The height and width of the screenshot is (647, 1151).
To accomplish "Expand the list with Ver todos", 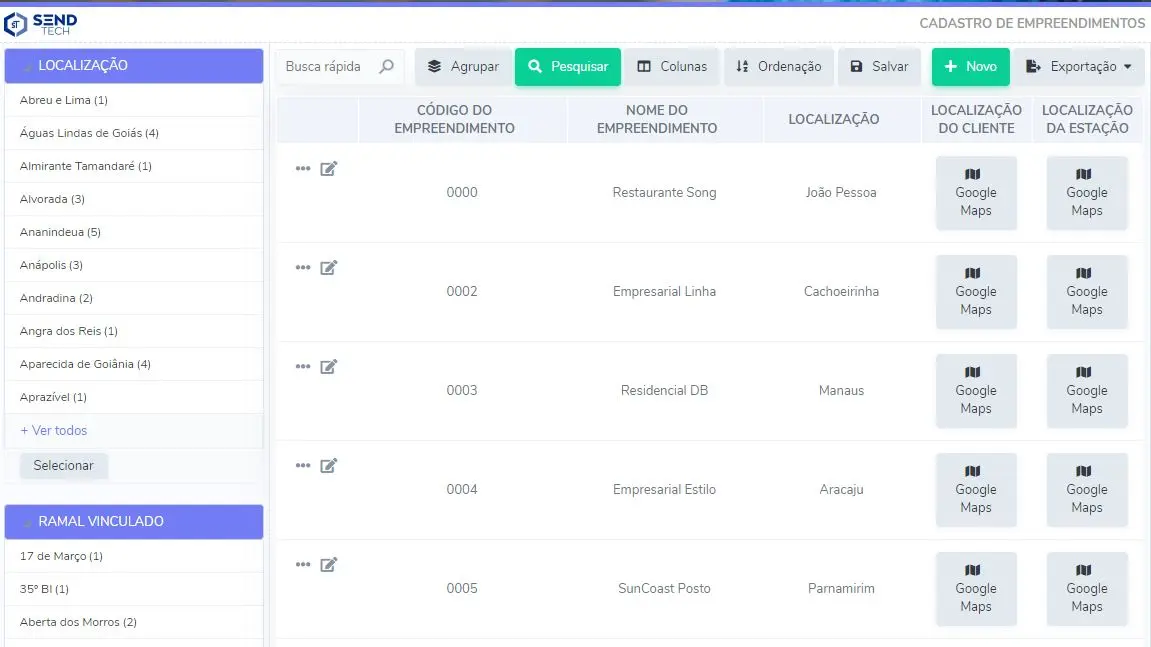I will pyautogui.click(x=54, y=431).
